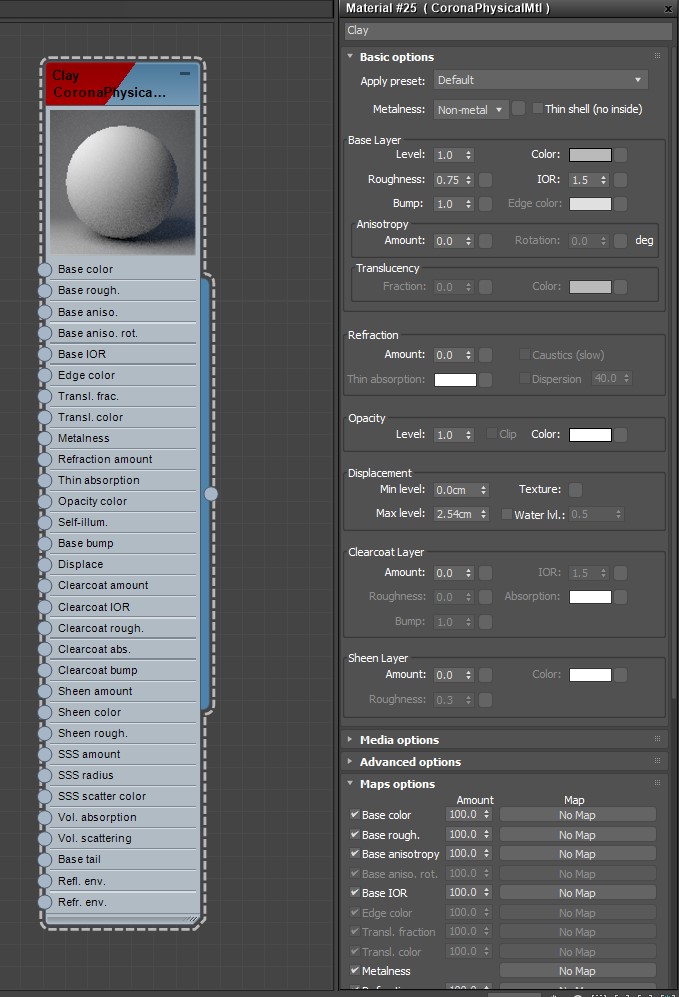Click the Self-illum. input socket
The height and width of the screenshot is (997, 679).
click(45, 522)
